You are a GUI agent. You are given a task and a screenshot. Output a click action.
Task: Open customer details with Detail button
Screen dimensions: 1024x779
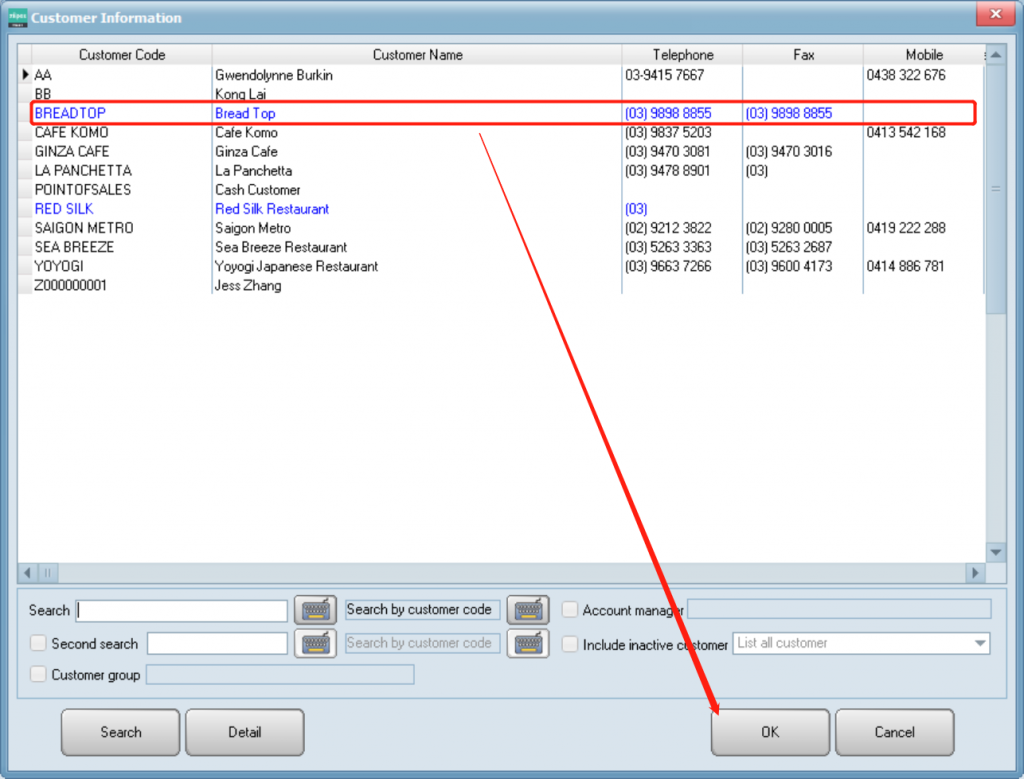point(244,732)
